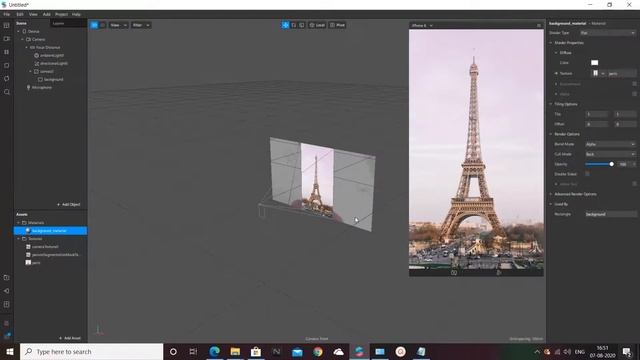Open the Add menu

tap(47, 14)
